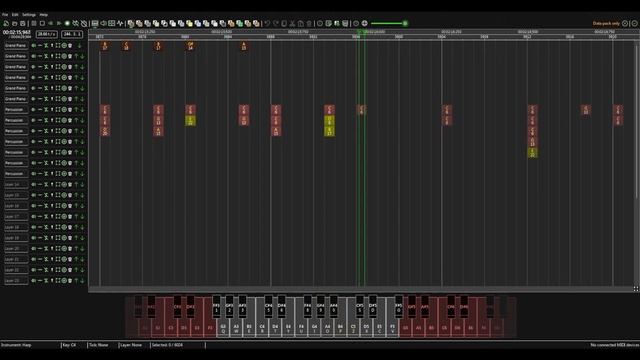Open song properties from the toolbar
The height and width of the screenshot is (360, 640).
[329, 24]
